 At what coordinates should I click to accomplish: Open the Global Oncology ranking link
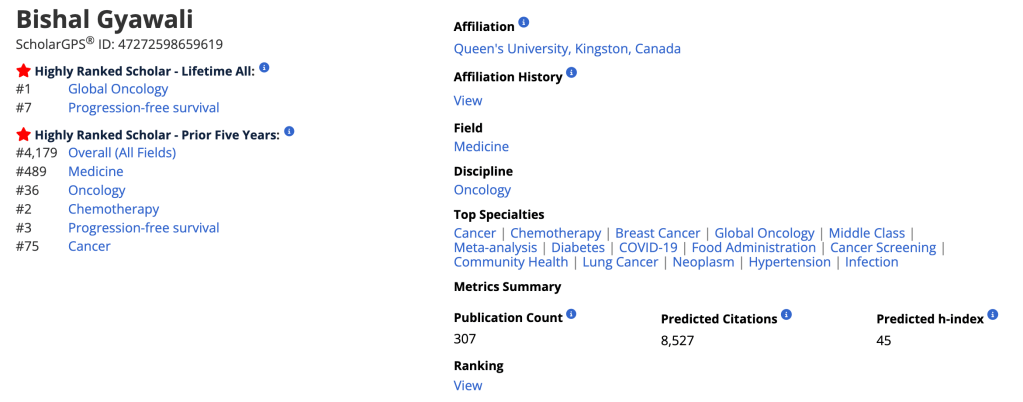(x=118, y=89)
